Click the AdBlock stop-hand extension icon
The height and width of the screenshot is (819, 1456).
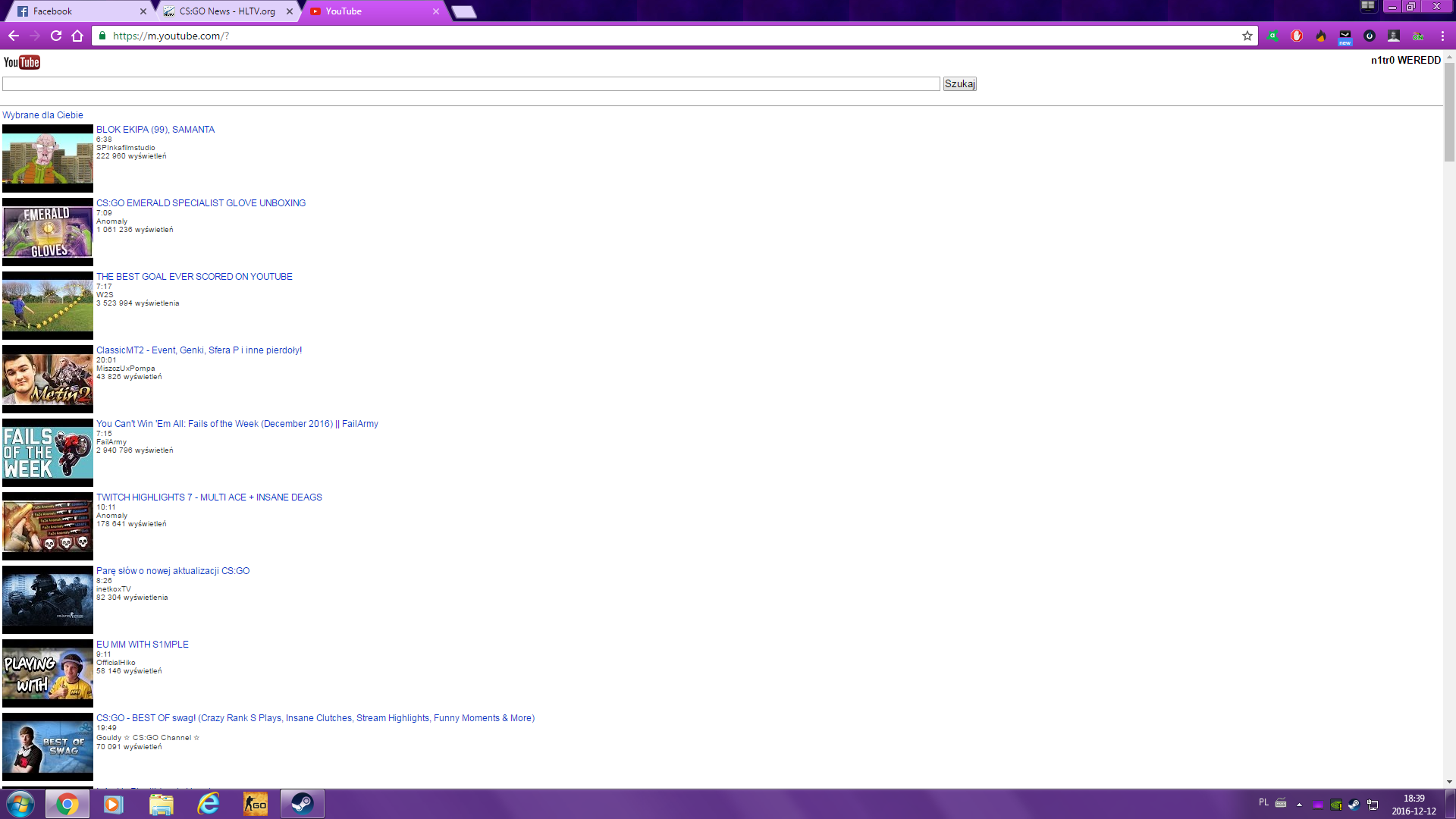(1297, 36)
